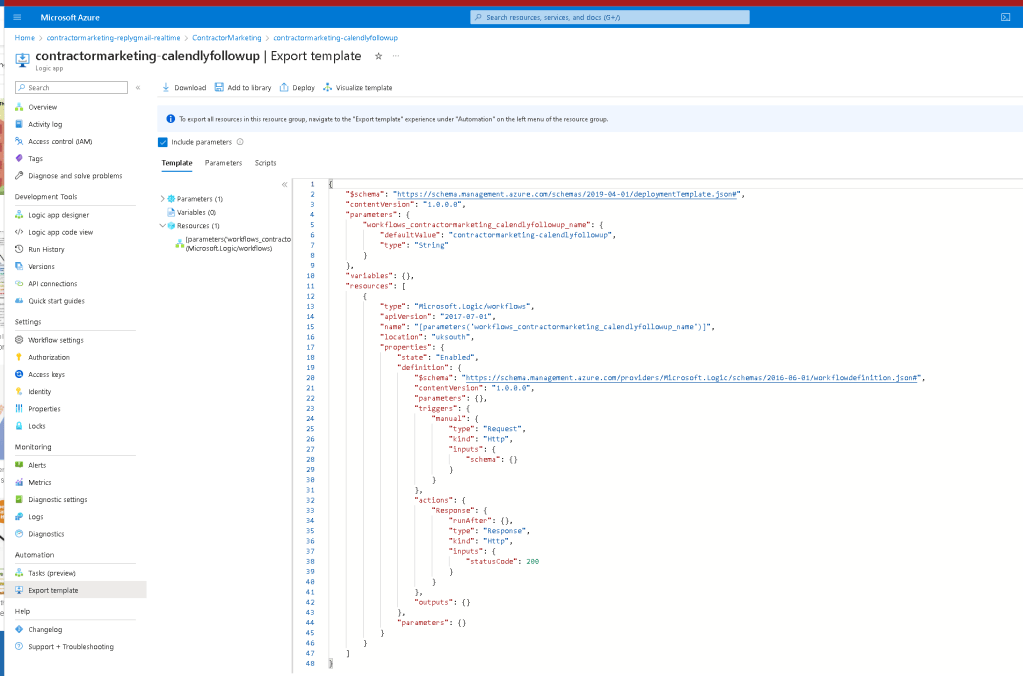Select Export template in sidebar

(x=76, y=590)
